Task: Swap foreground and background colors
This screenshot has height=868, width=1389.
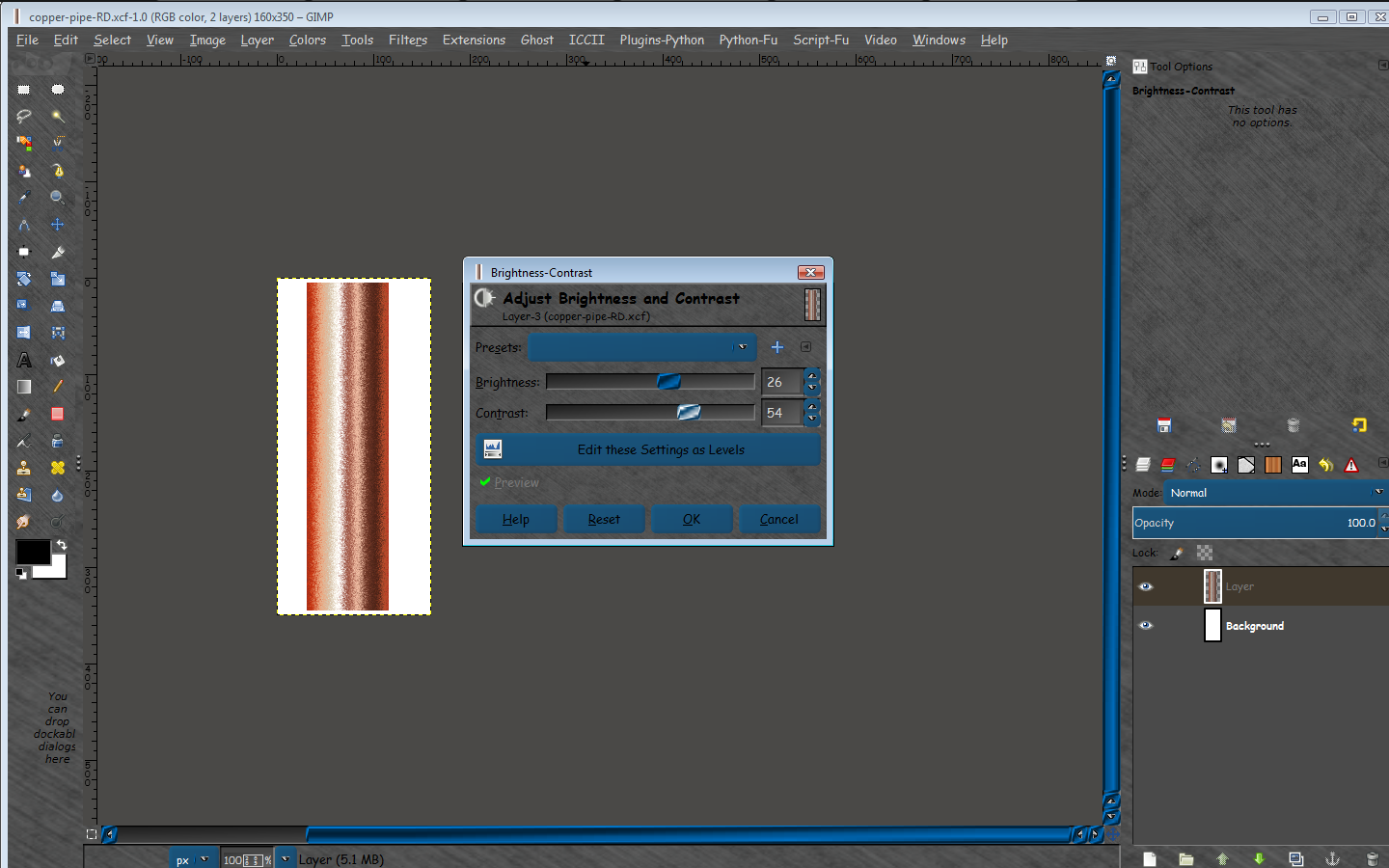Action: click(x=62, y=546)
